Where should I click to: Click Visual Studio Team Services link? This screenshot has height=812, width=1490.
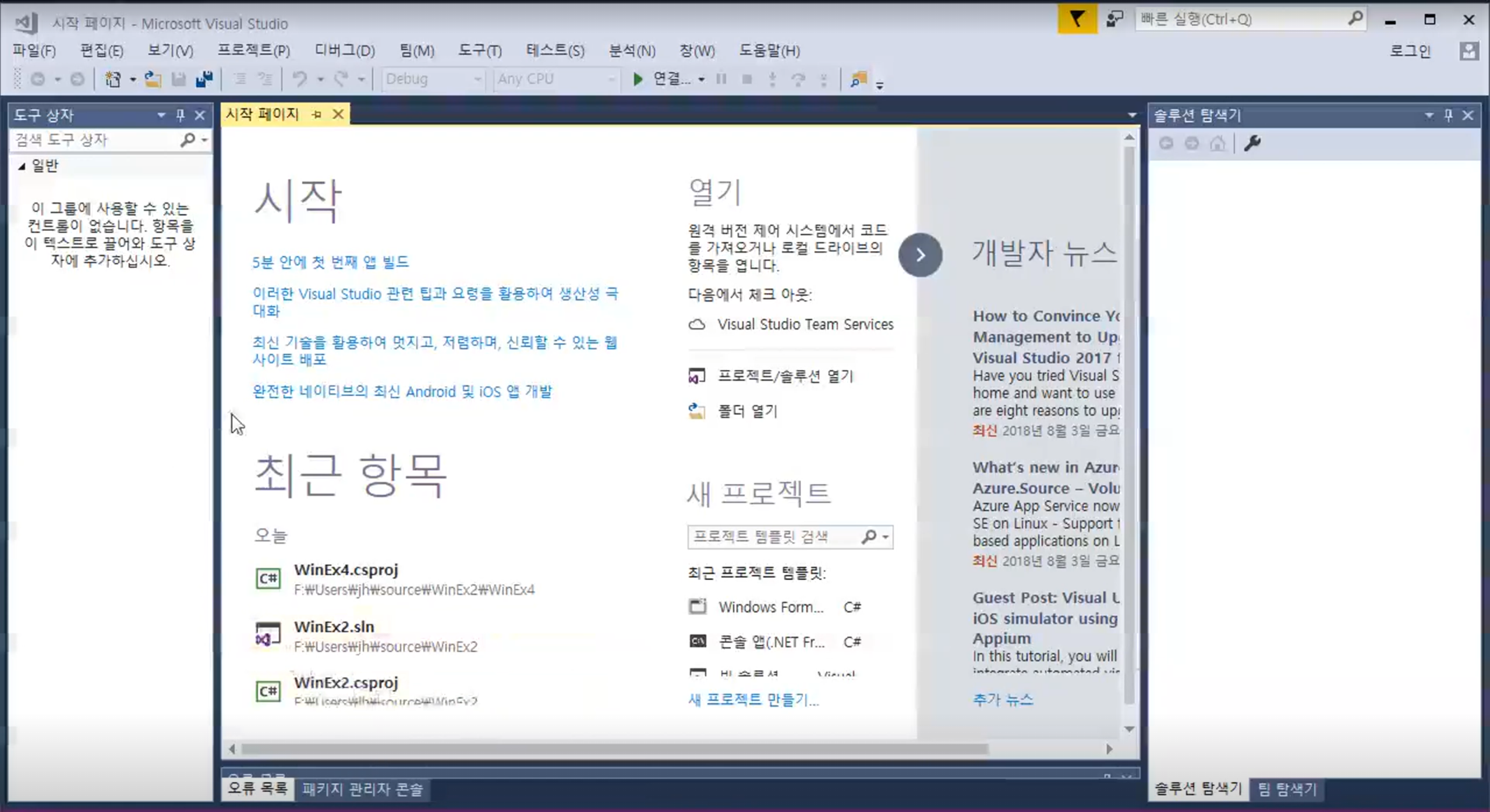[x=805, y=324]
